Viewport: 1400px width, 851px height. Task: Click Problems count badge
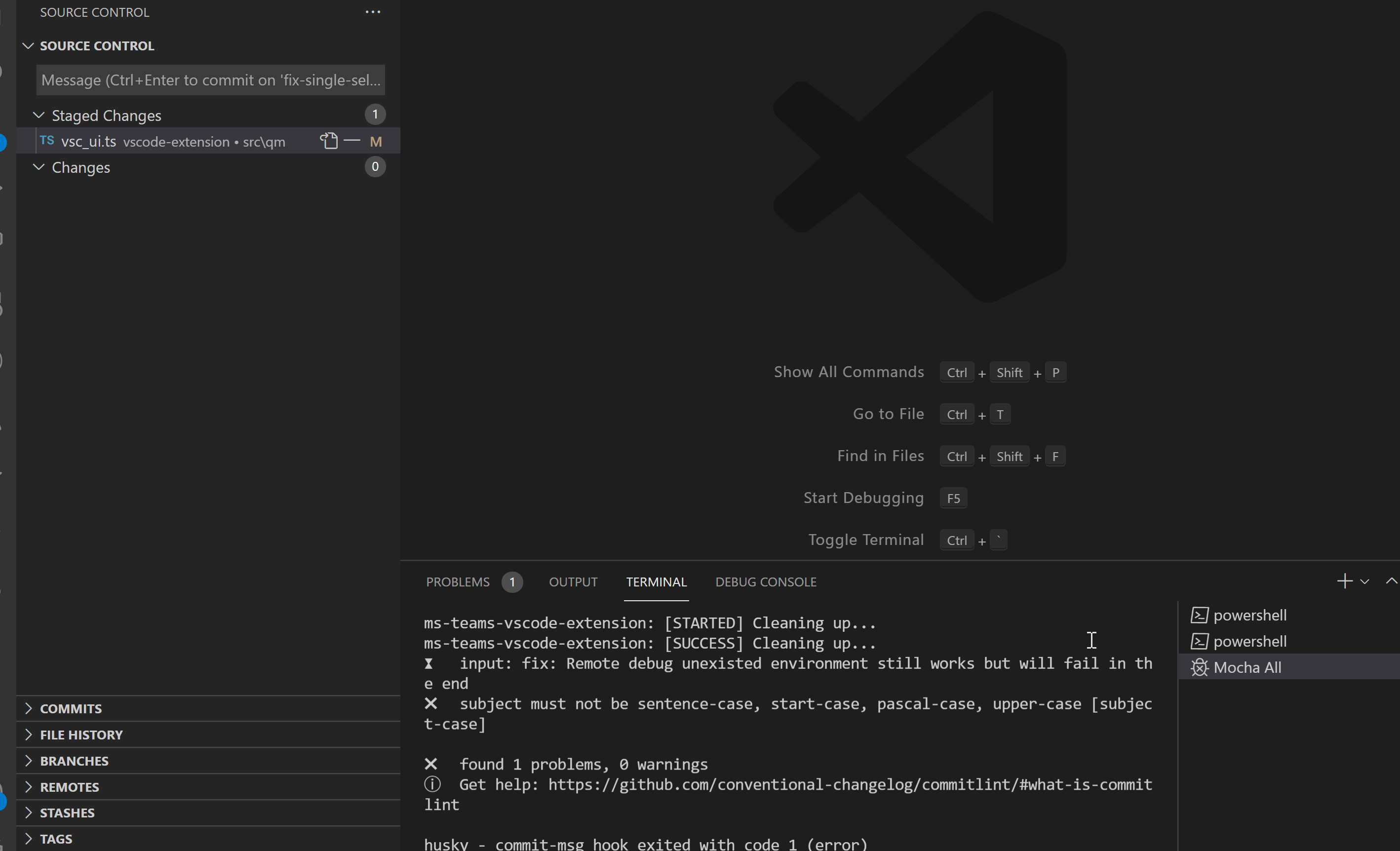[512, 581]
